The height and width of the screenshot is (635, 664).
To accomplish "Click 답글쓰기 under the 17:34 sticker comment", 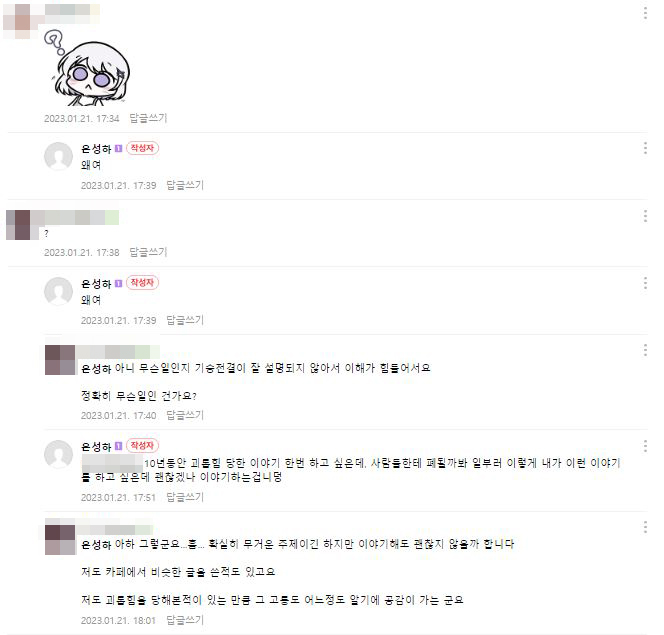I will click(148, 118).
